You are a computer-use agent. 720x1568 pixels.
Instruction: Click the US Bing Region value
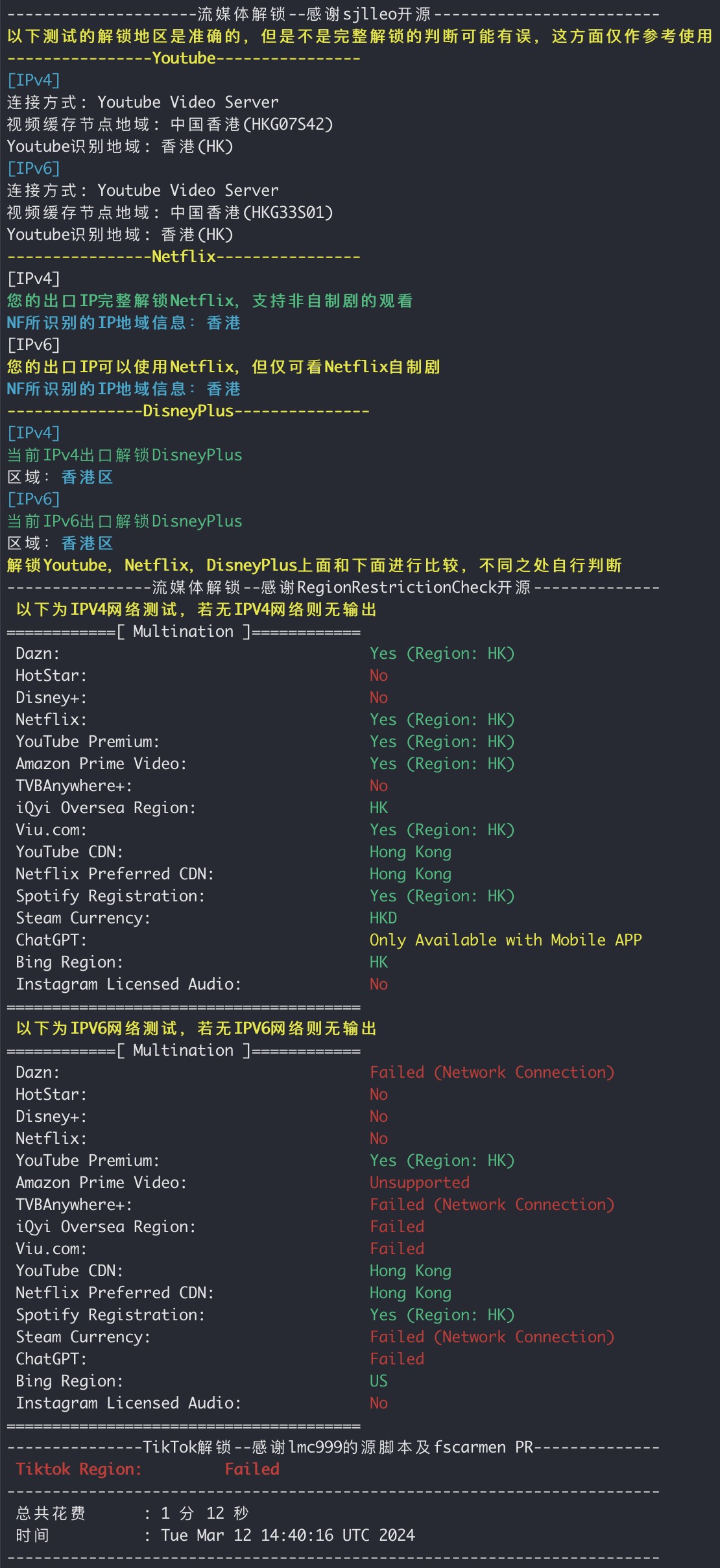[x=378, y=1381]
